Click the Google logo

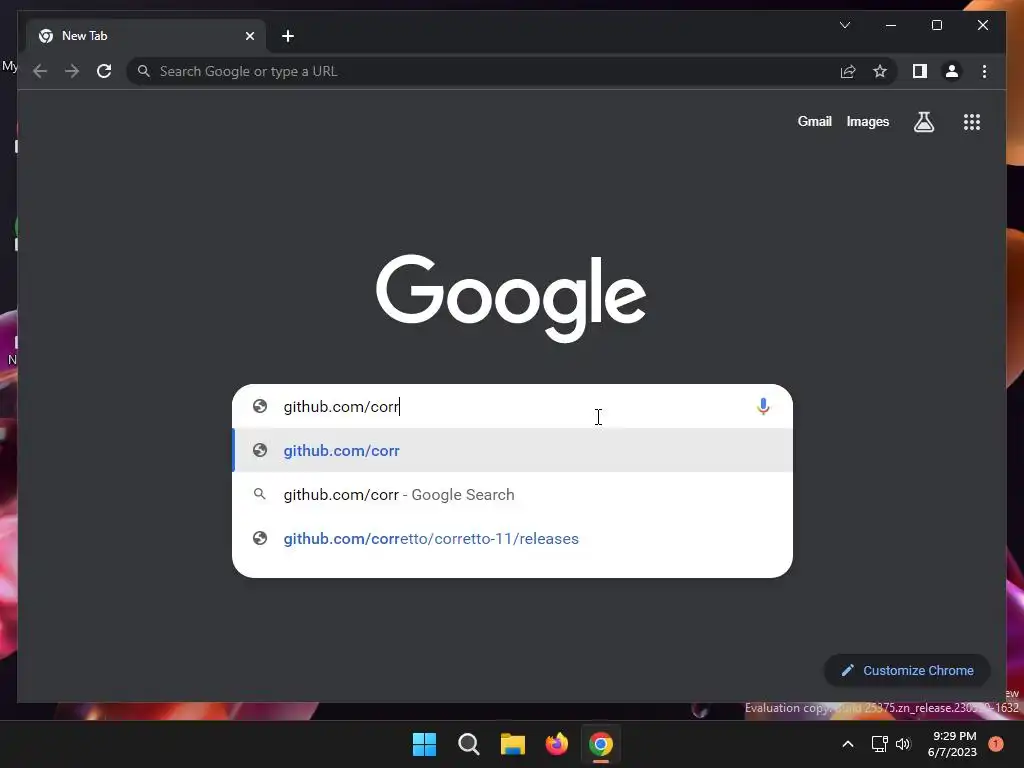click(511, 298)
